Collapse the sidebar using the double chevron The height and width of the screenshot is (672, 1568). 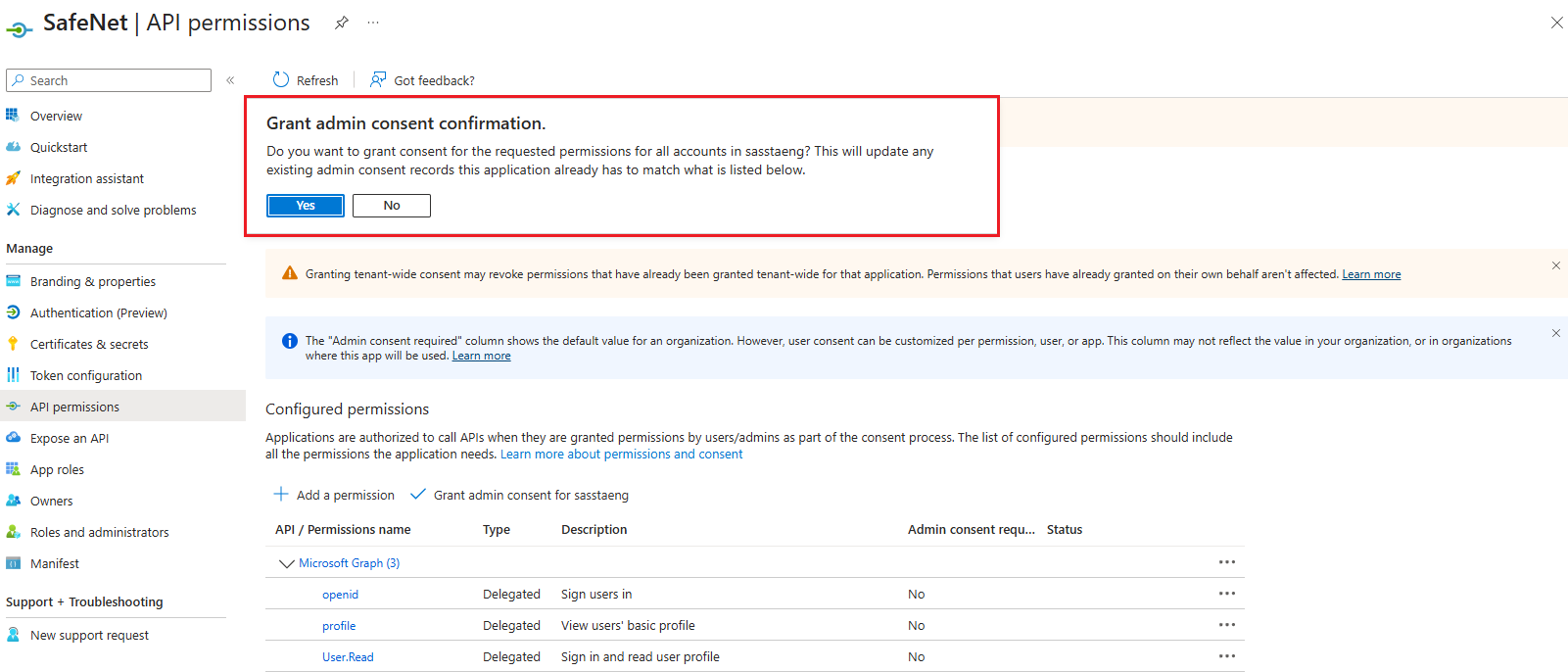pos(230,80)
